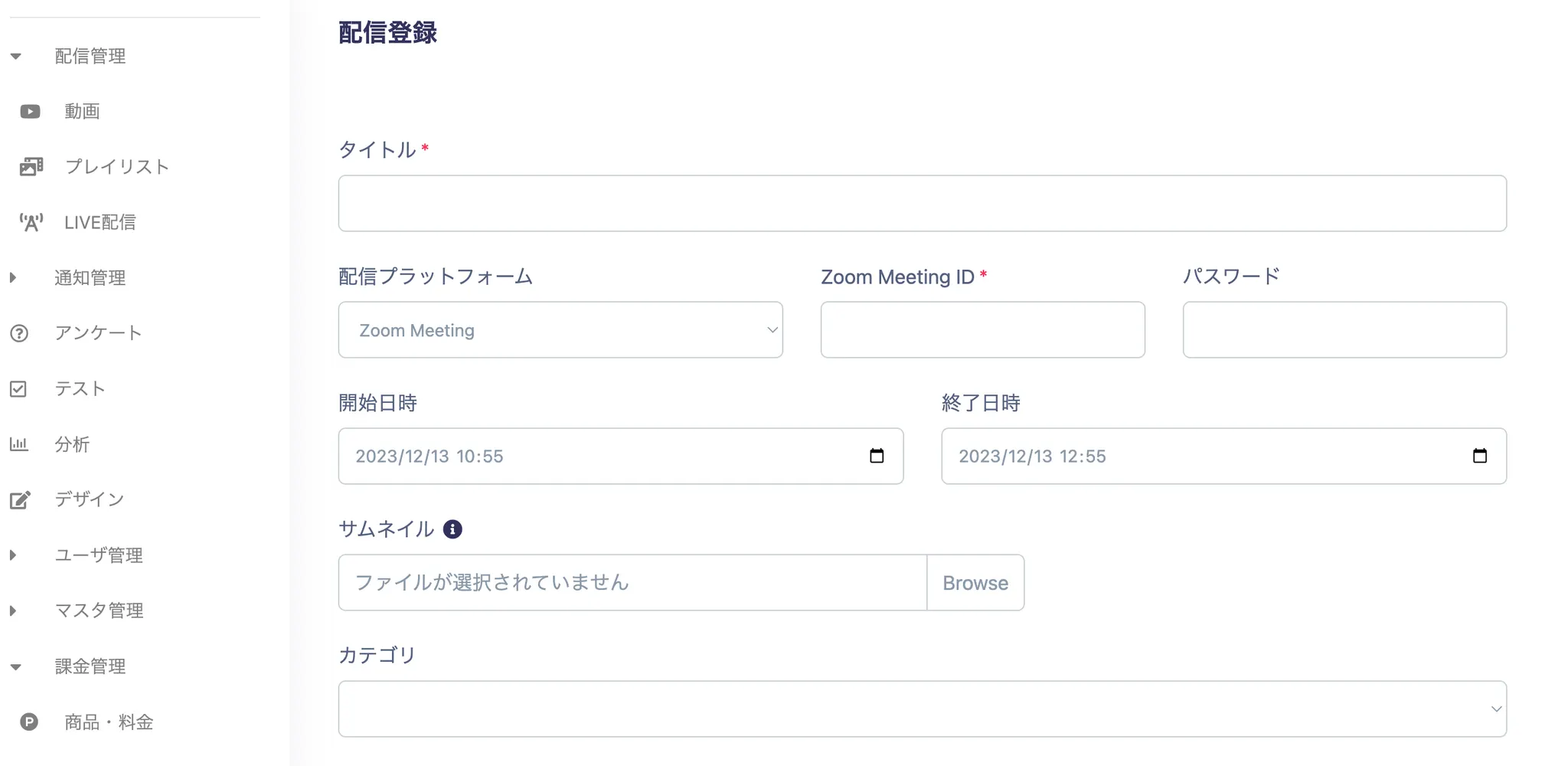Click the Browse file button
The width and height of the screenshot is (1568, 766).
tap(975, 583)
